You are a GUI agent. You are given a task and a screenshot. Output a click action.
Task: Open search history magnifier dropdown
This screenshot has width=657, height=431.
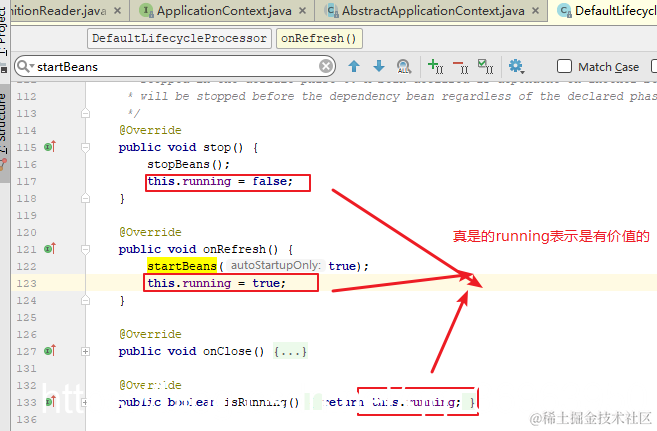25,66
